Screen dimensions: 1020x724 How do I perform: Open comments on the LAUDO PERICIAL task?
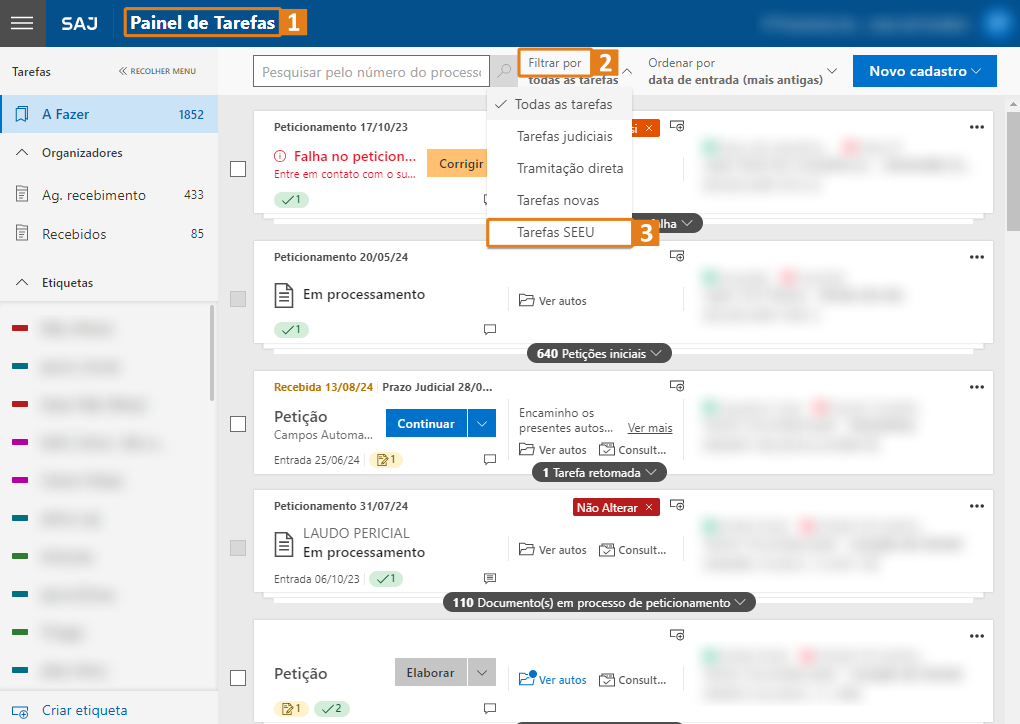coord(490,578)
